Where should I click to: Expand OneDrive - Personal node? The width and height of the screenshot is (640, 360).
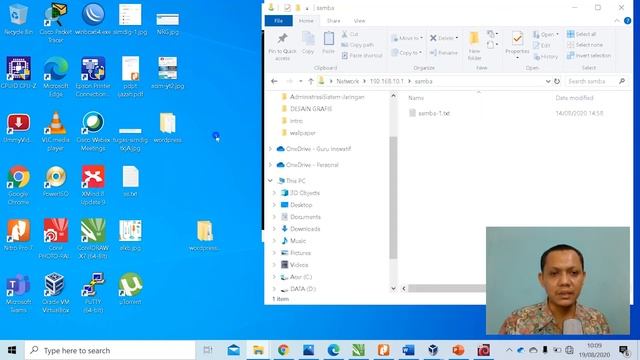pos(270,165)
